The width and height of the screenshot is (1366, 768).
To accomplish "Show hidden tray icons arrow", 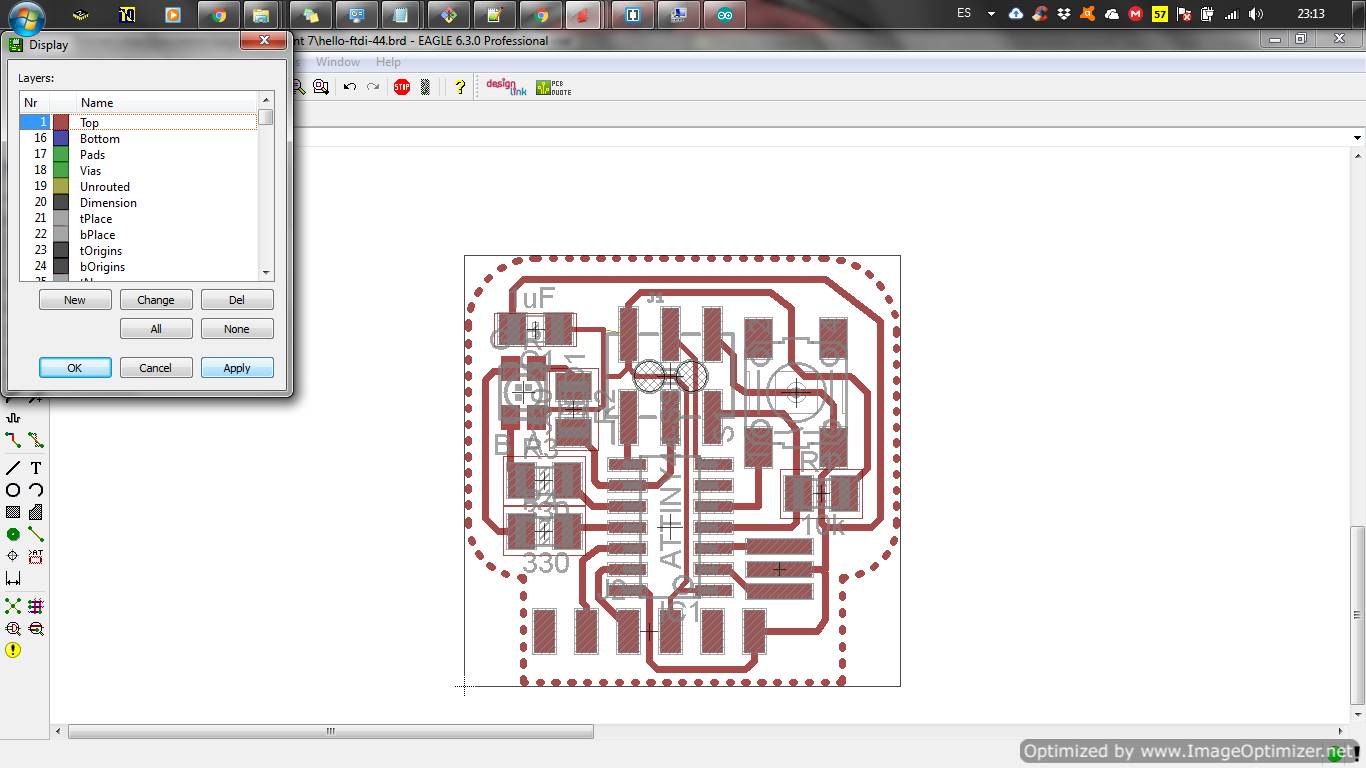I will [991, 14].
